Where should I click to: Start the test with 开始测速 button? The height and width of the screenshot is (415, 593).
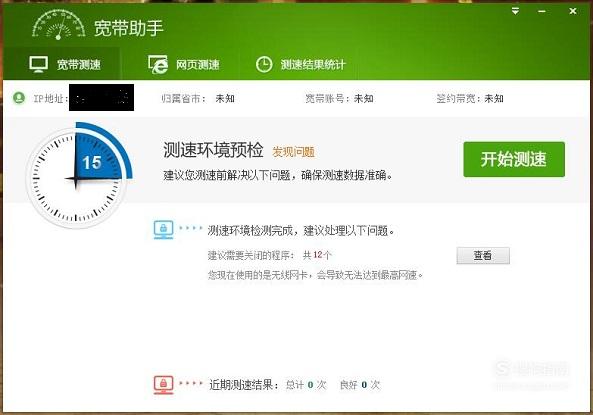pyautogui.click(x=514, y=159)
